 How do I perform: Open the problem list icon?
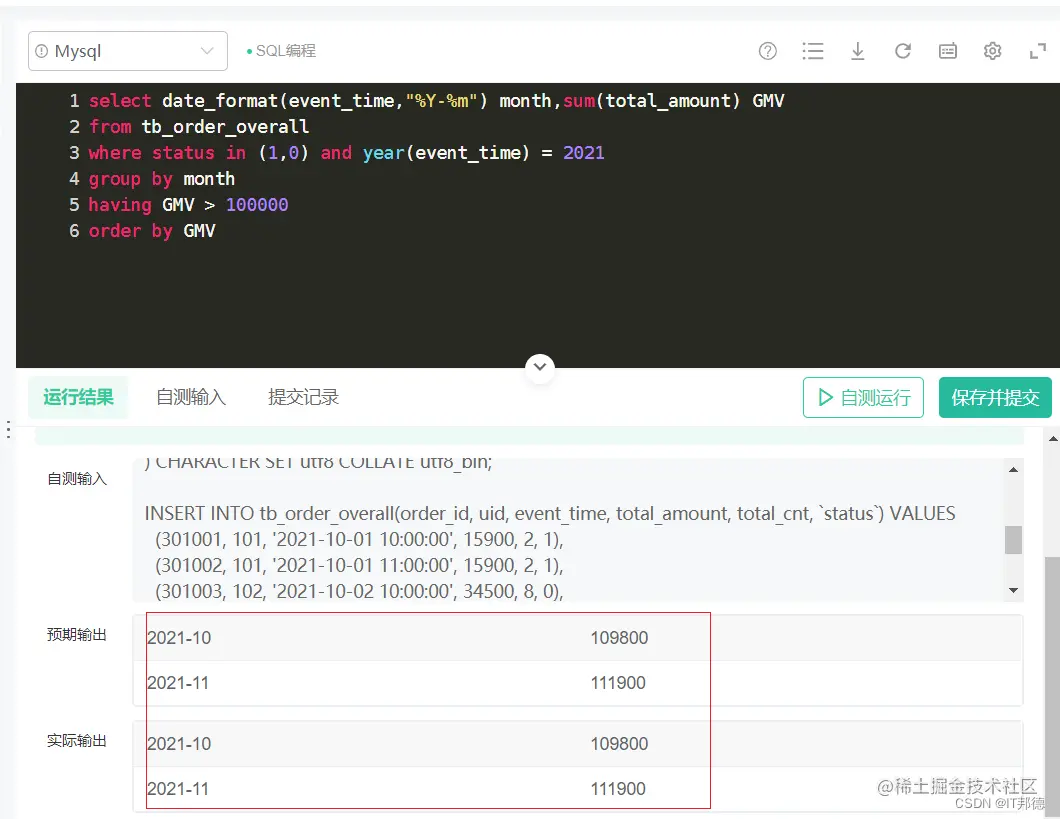pyautogui.click(x=813, y=51)
